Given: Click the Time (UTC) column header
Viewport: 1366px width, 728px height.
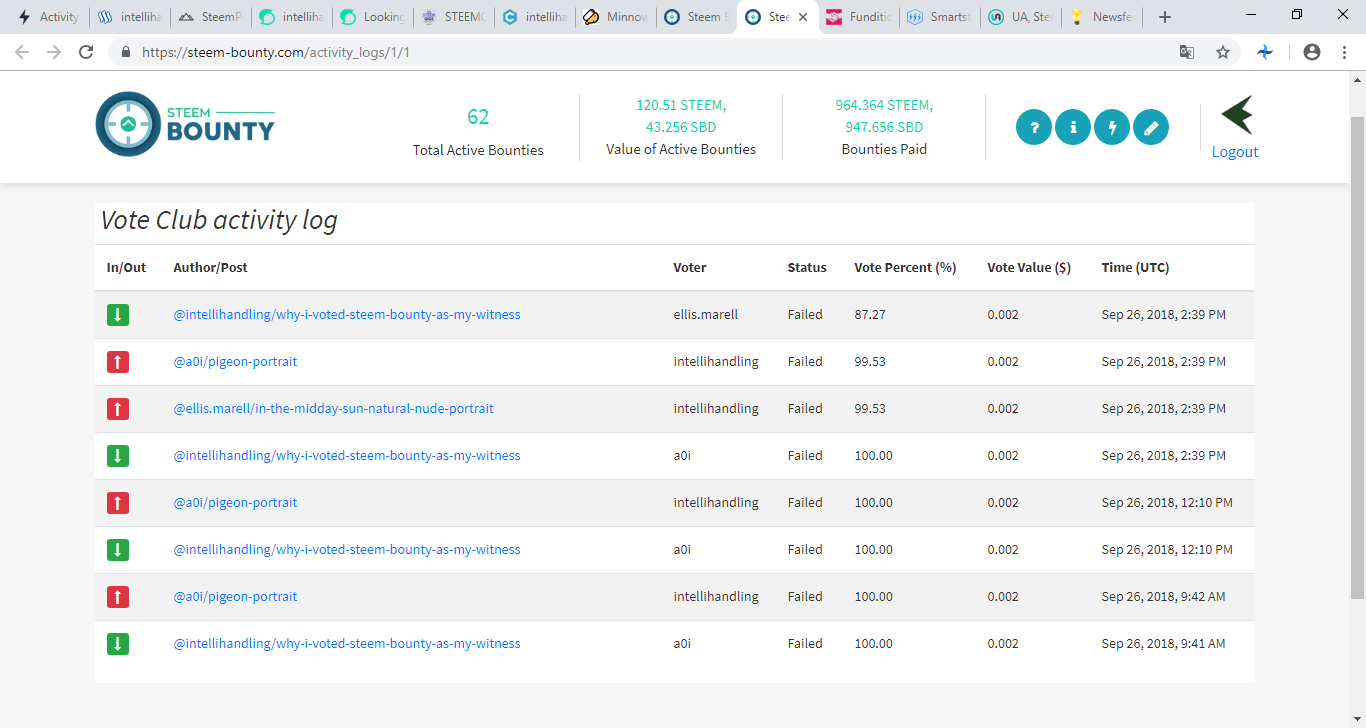Looking at the screenshot, I should pyautogui.click(x=1135, y=267).
